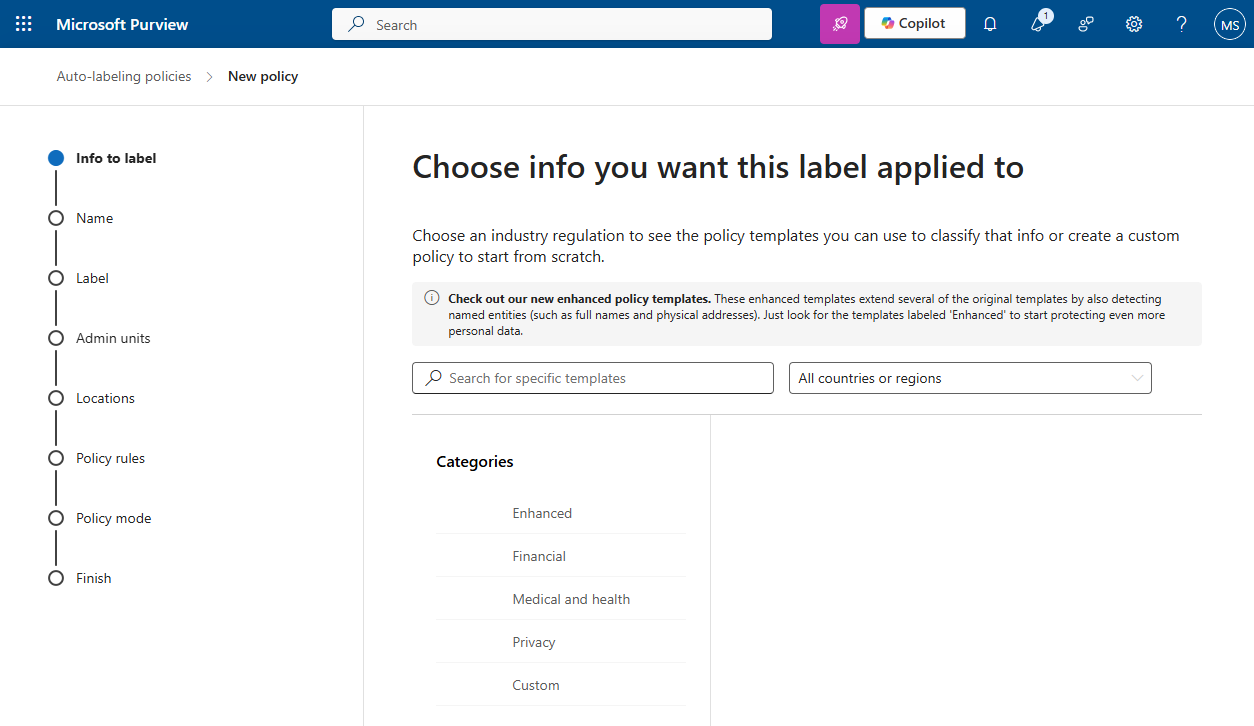
Task: Open Copilot
Action: point(914,22)
